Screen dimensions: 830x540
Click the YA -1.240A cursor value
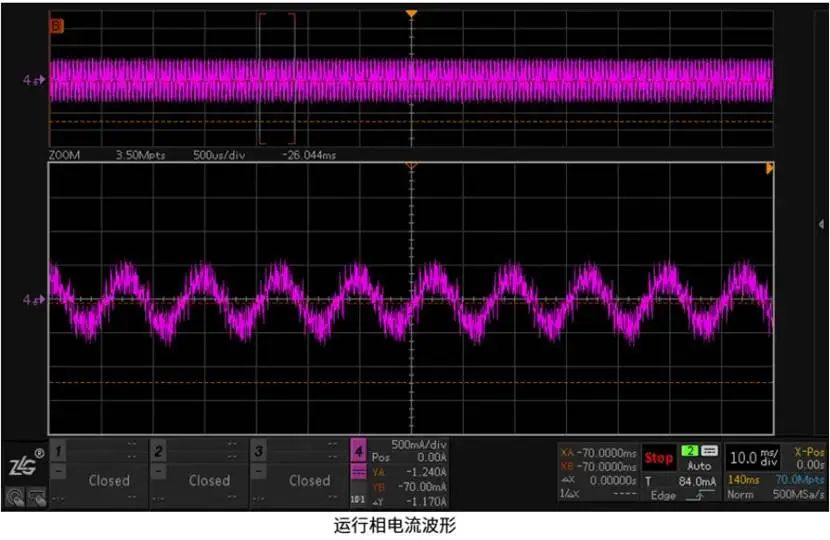click(426, 472)
